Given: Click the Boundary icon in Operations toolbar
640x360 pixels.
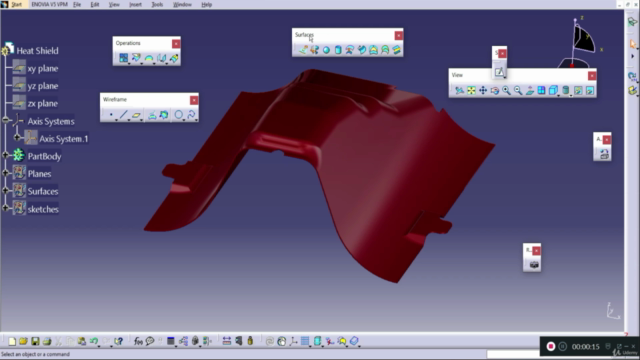Looking at the screenshot, I should point(149,58).
